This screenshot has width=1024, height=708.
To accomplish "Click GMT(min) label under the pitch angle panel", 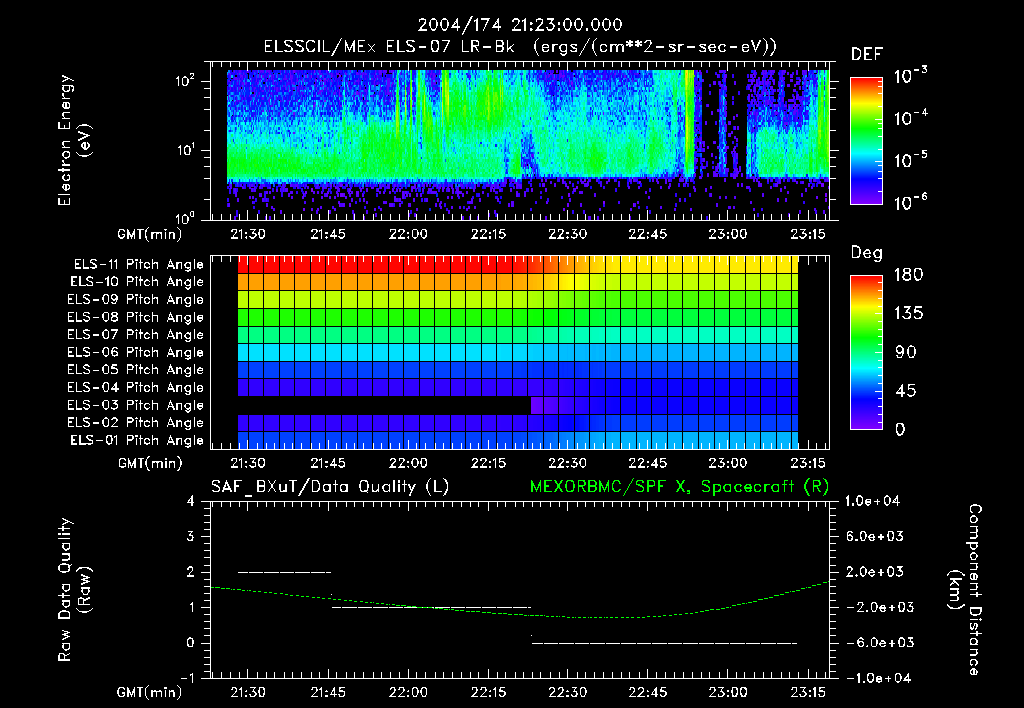I will [150, 463].
